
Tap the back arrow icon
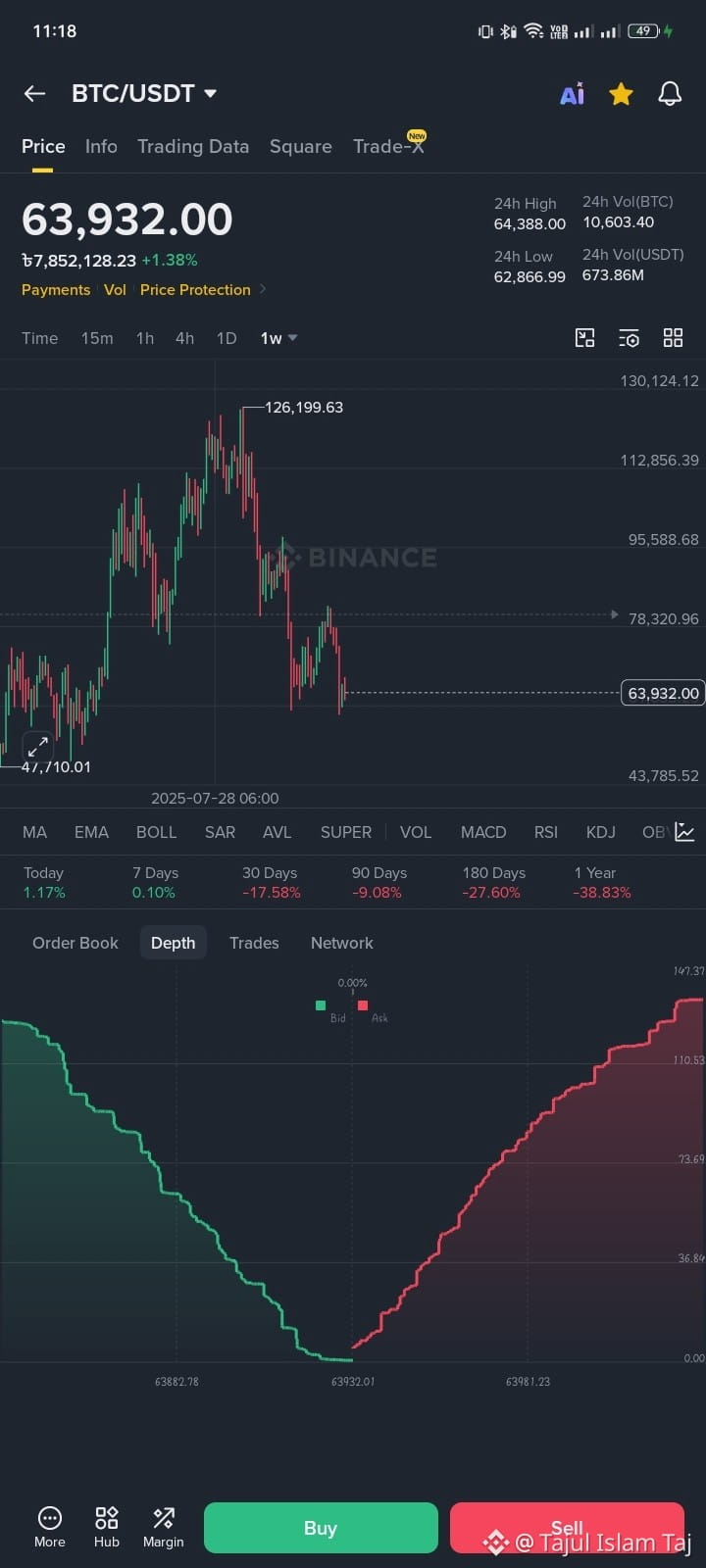(34, 93)
